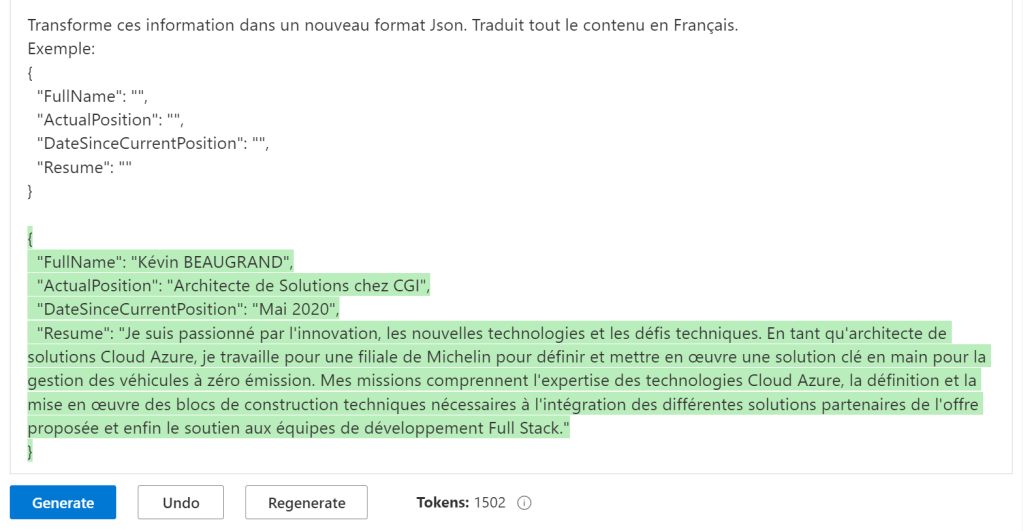
Task: Click the empty "DateSinceCurrentPosition" example line
Action: [152, 143]
